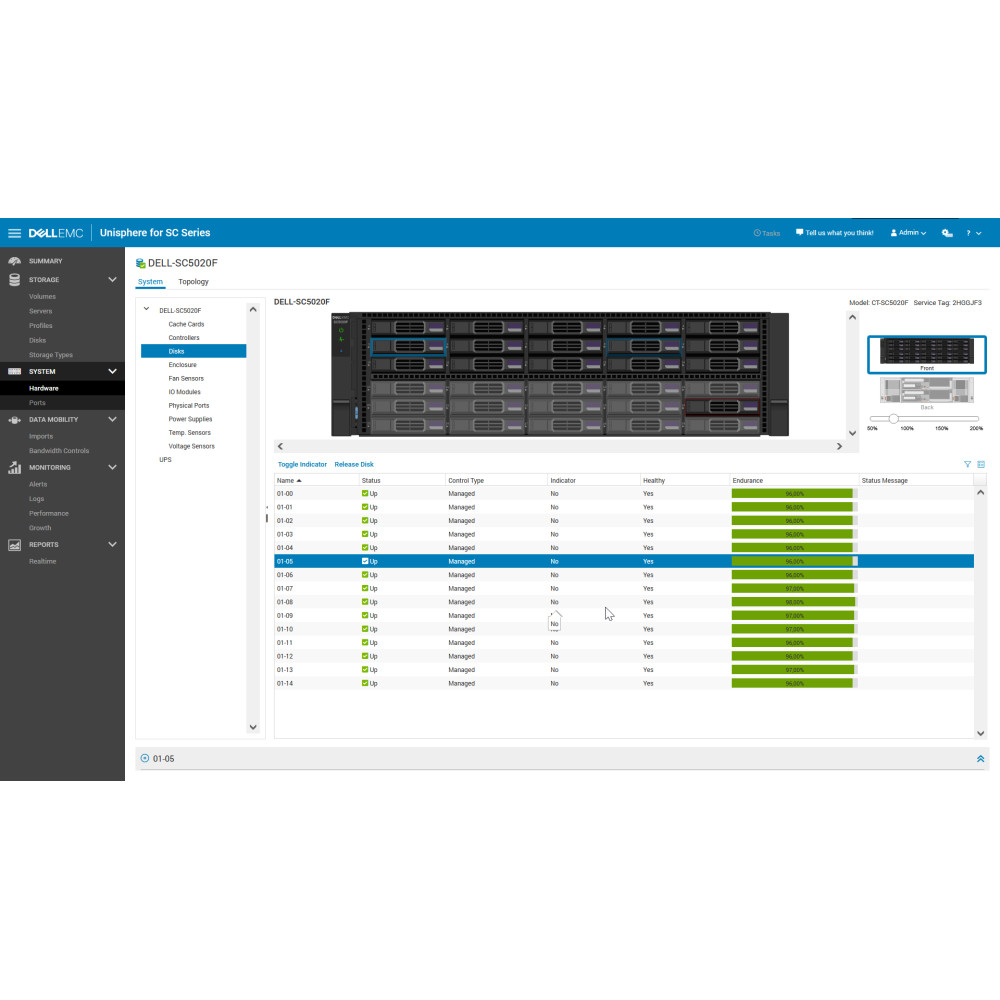This screenshot has height=1000, width=1000.
Task: Click Toggle Indicator link
Action: pyautogui.click(x=302, y=464)
